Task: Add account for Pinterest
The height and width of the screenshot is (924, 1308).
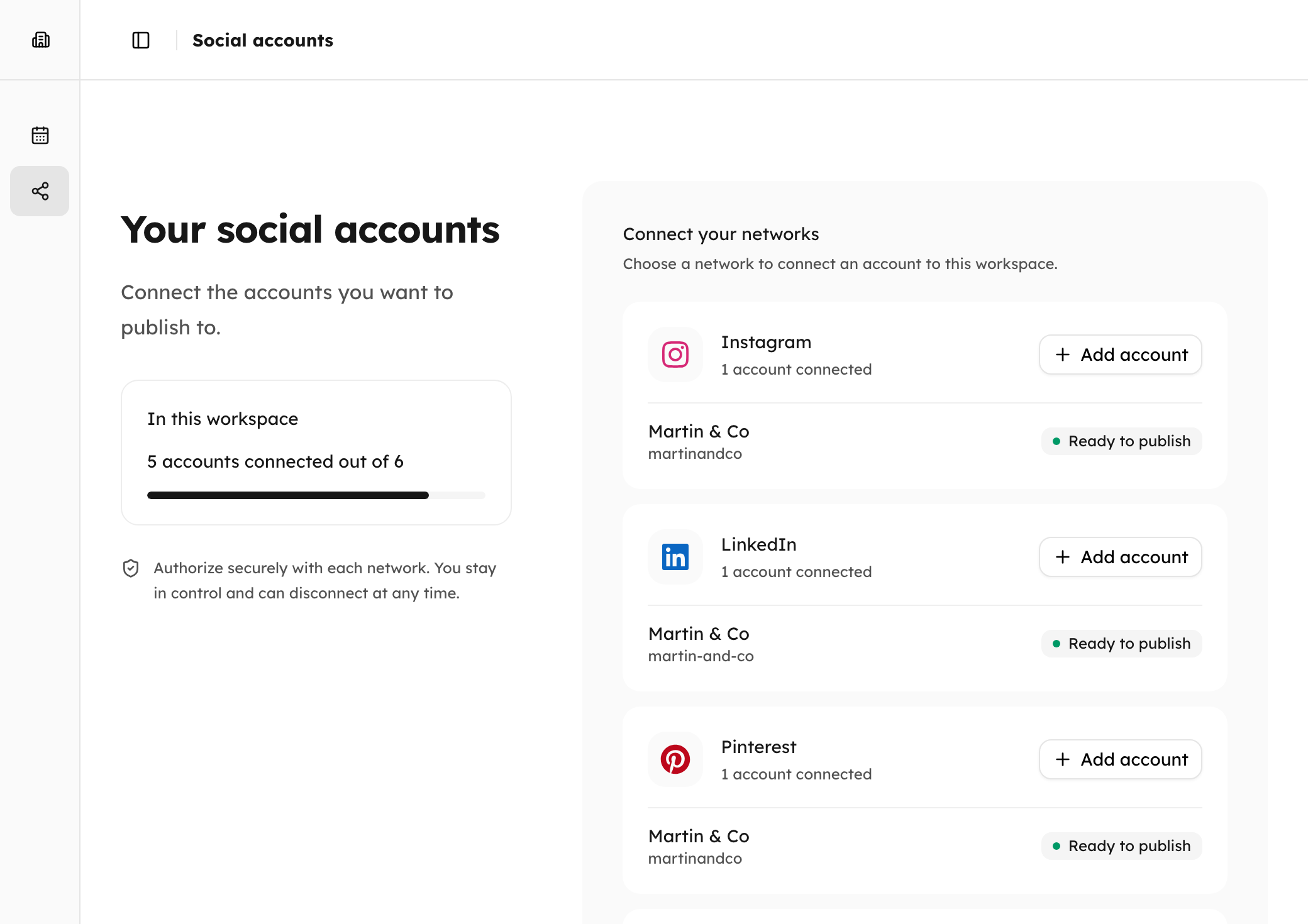Action: 1121,759
